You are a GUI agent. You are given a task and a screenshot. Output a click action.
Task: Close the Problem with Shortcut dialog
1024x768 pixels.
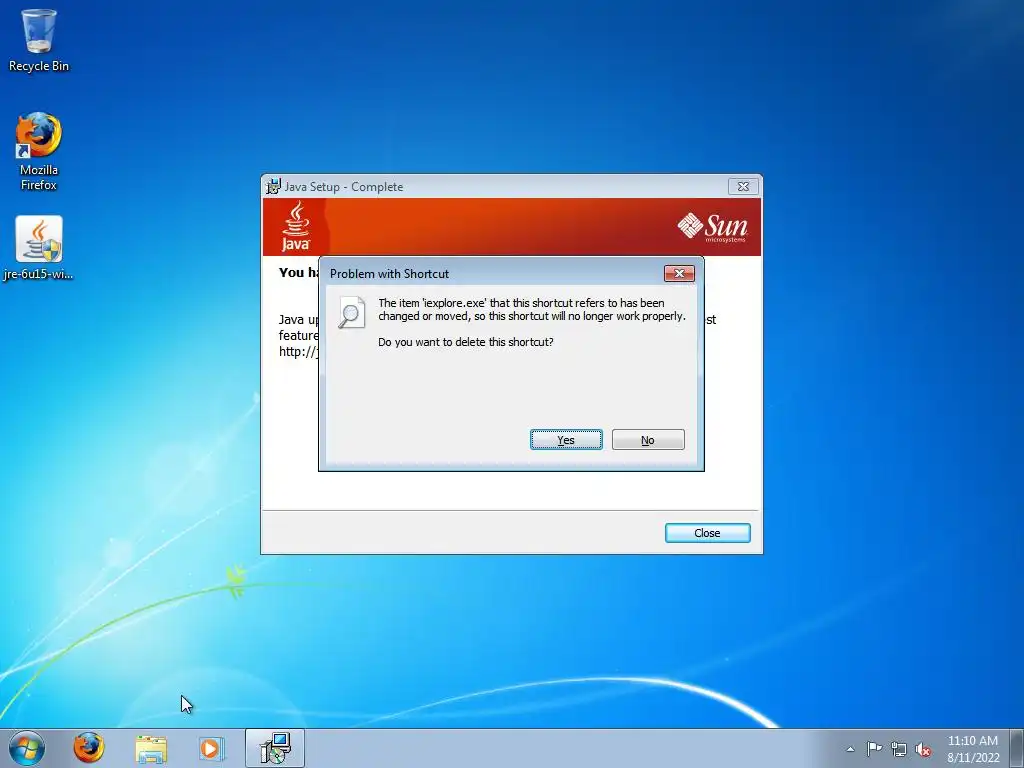(679, 273)
